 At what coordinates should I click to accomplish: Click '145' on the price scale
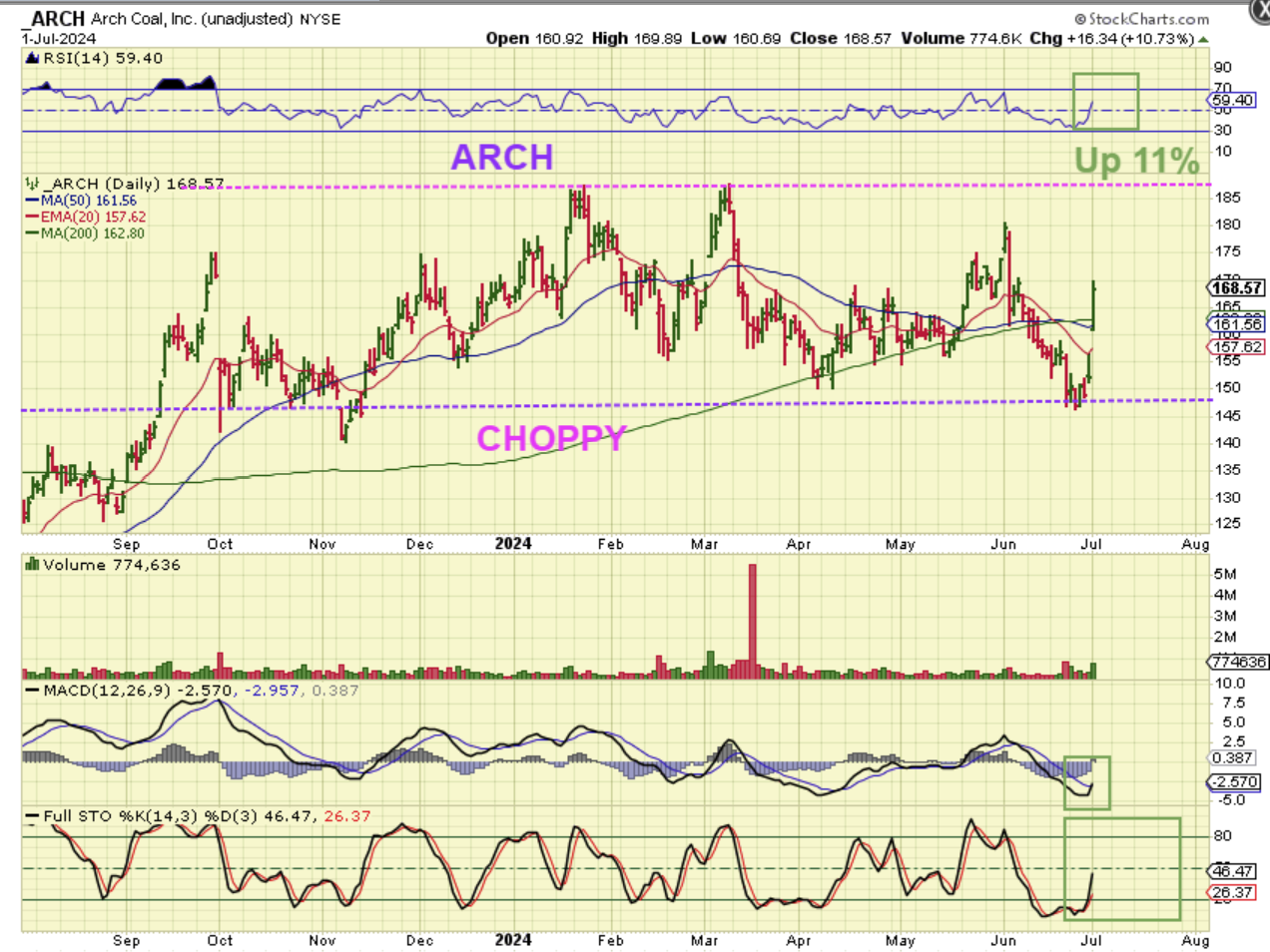point(1227,415)
